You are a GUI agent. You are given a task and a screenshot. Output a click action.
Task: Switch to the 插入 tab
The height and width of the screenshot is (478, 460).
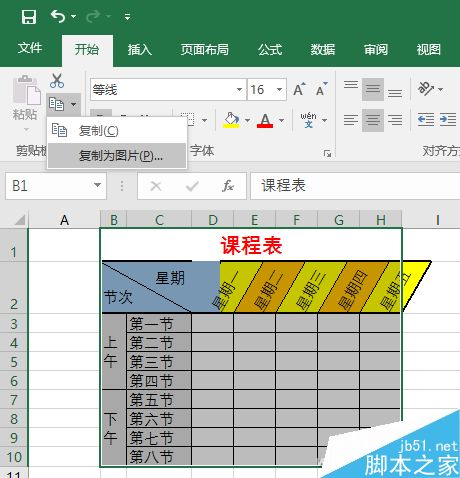tap(140, 50)
